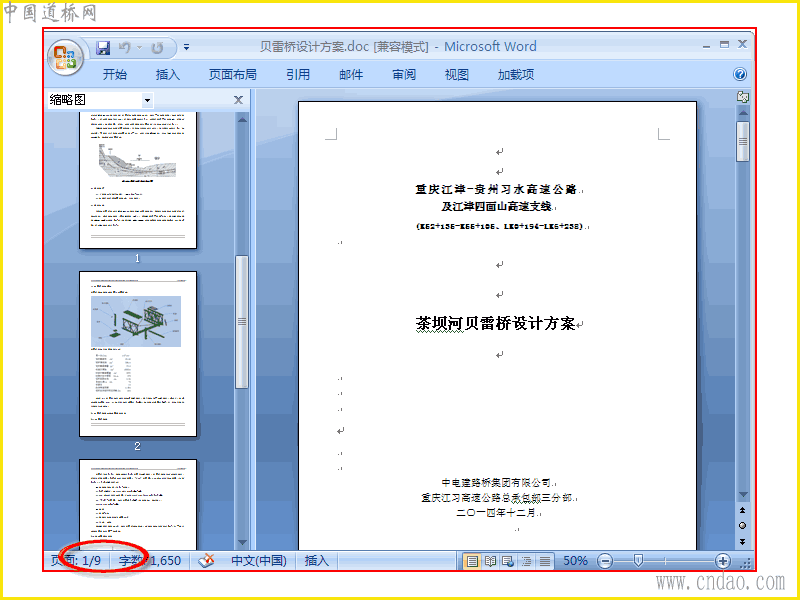The height and width of the screenshot is (600, 800).
Task: Click the undo dropdown arrow
Action: click(x=139, y=47)
